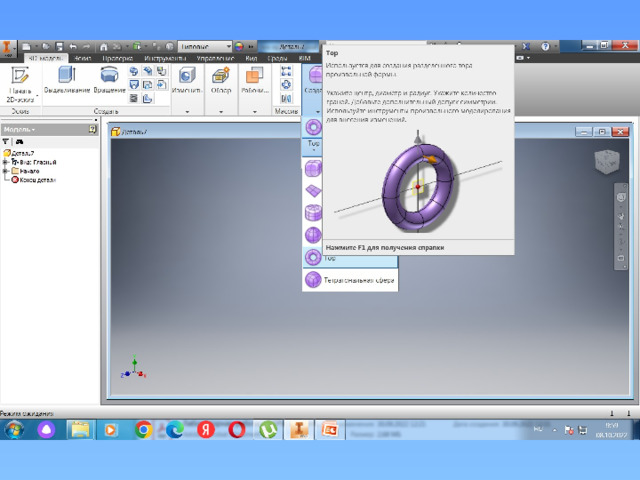
Task: Click the Extrude (Выдавливание) tool
Action: point(67,80)
